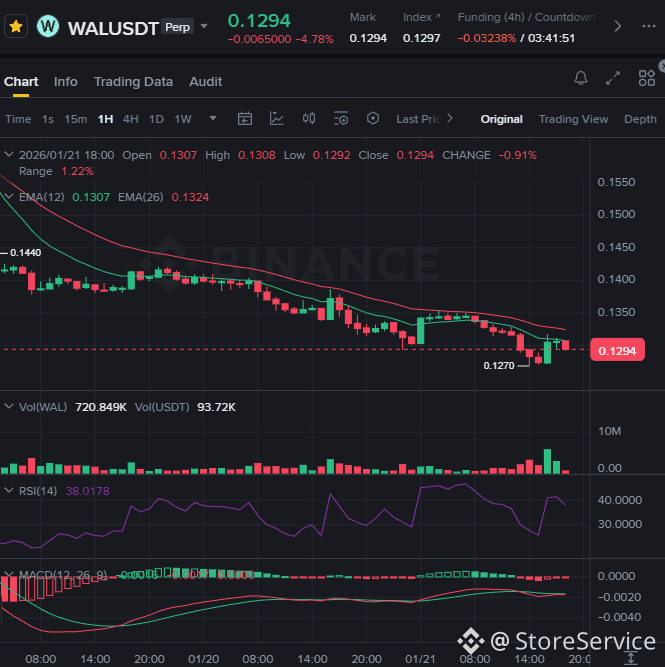
Task: Select the 1D interval
Action: pyautogui.click(x=156, y=119)
